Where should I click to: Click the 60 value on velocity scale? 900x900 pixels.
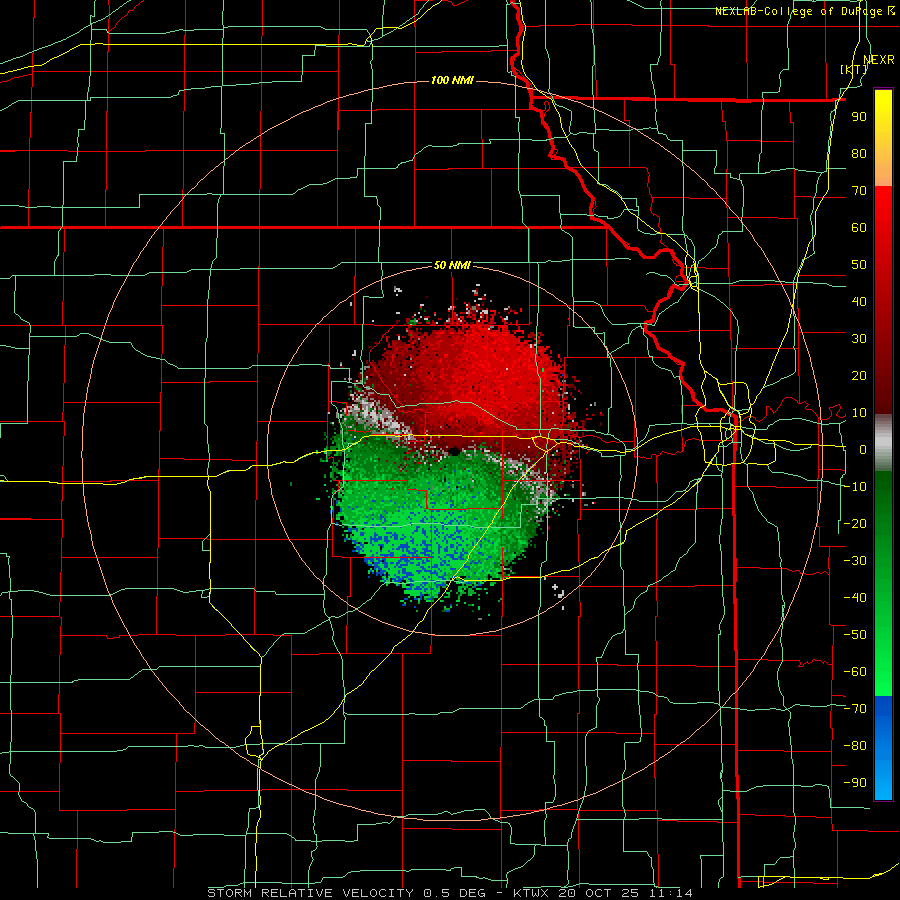point(859,228)
